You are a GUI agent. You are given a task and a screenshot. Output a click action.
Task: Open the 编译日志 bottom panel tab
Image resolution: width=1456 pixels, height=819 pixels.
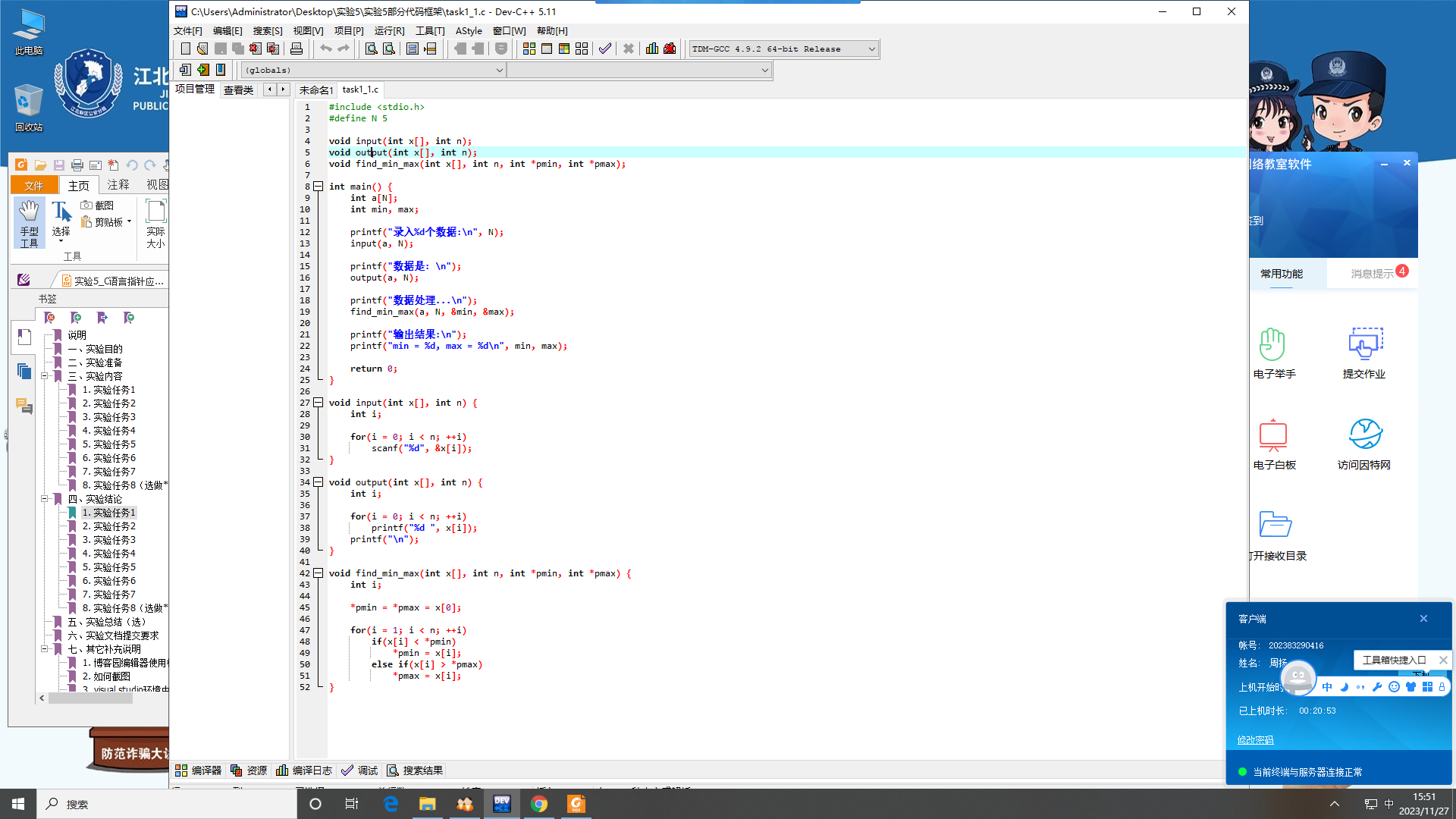(303, 770)
